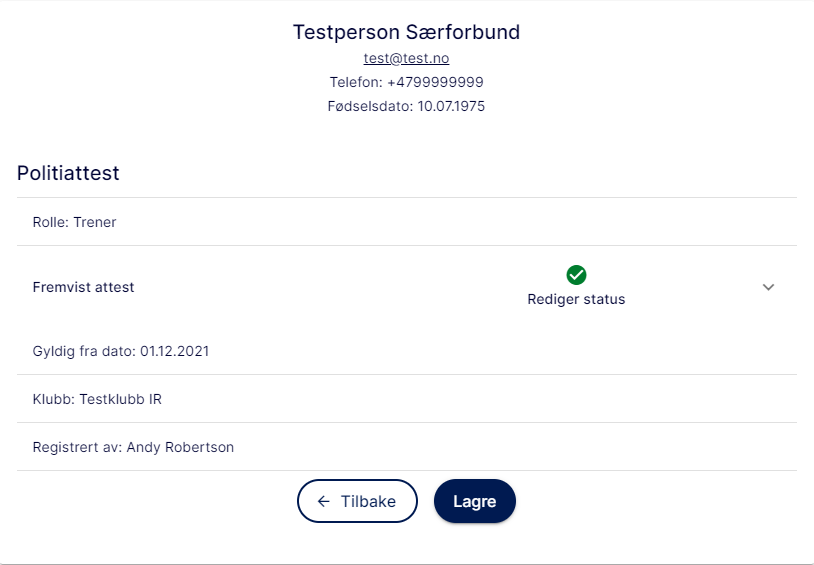Click the Fødselsdato text line
The width and height of the screenshot is (814, 565).
point(406,106)
